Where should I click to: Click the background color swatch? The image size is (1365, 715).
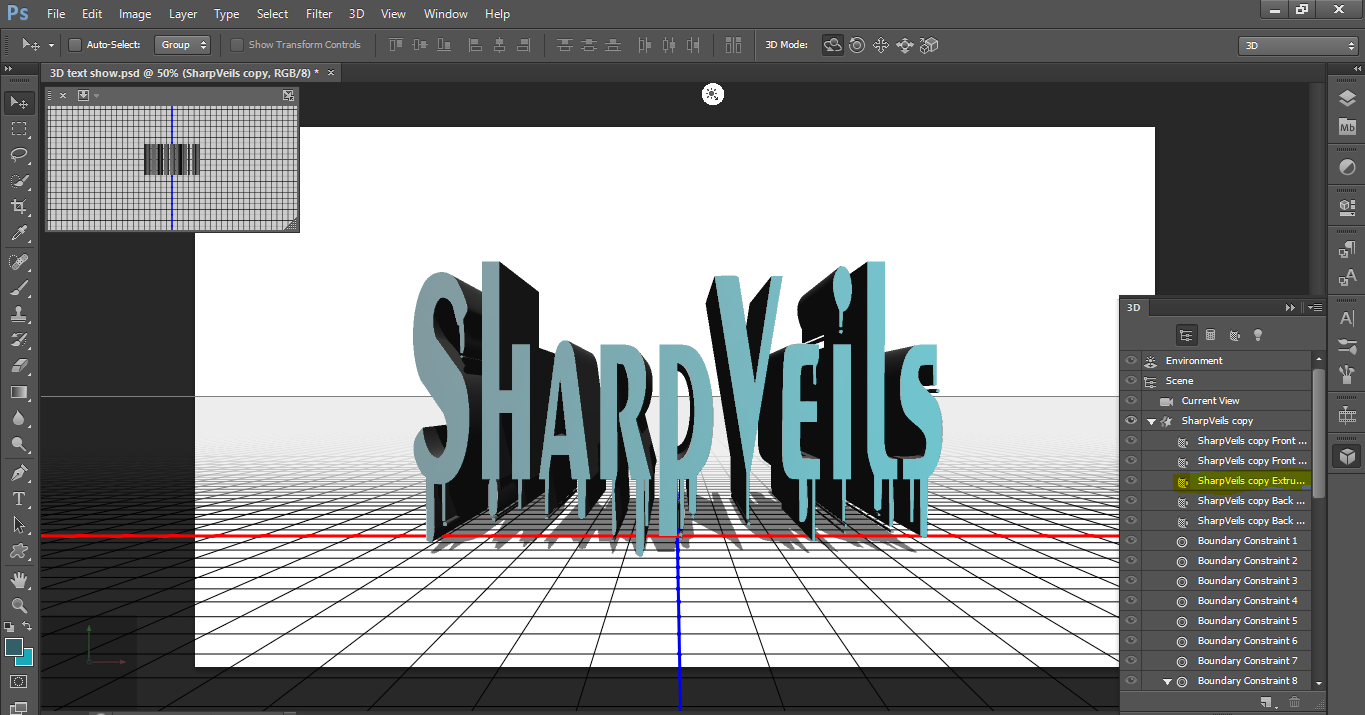pyautogui.click(x=27, y=660)
